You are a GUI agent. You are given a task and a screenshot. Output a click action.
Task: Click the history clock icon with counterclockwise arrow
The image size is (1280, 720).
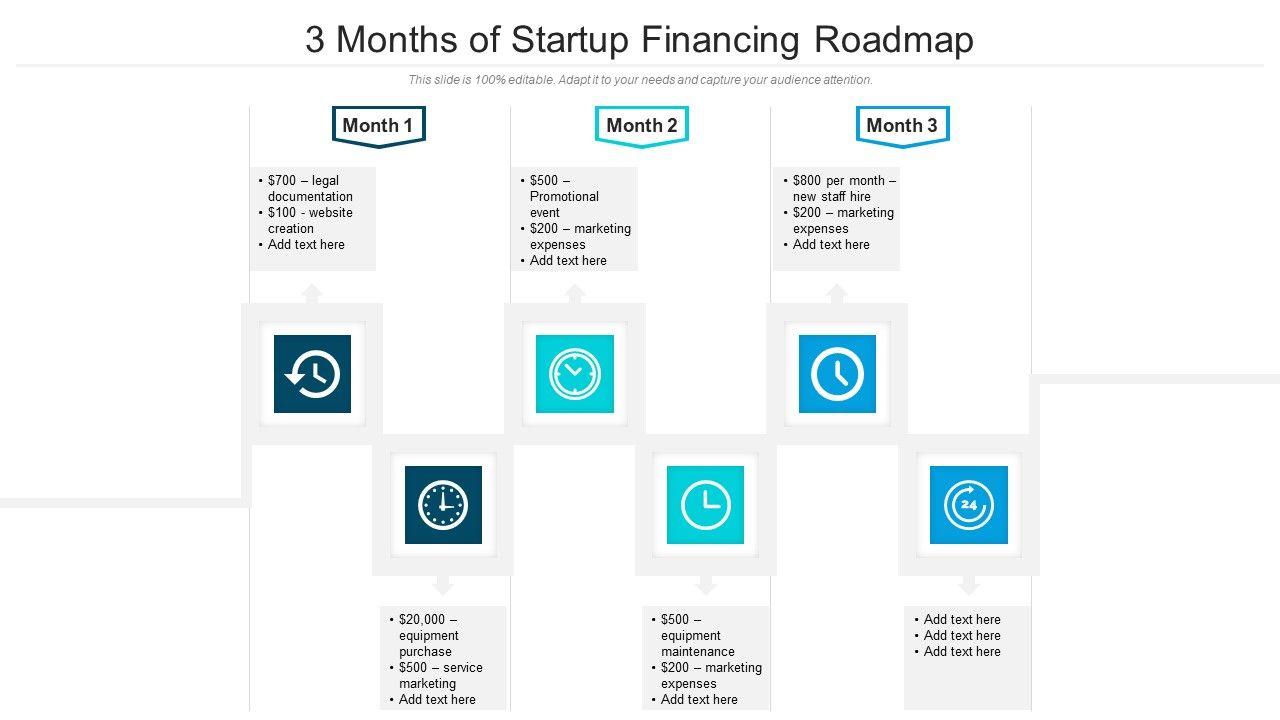312,374
